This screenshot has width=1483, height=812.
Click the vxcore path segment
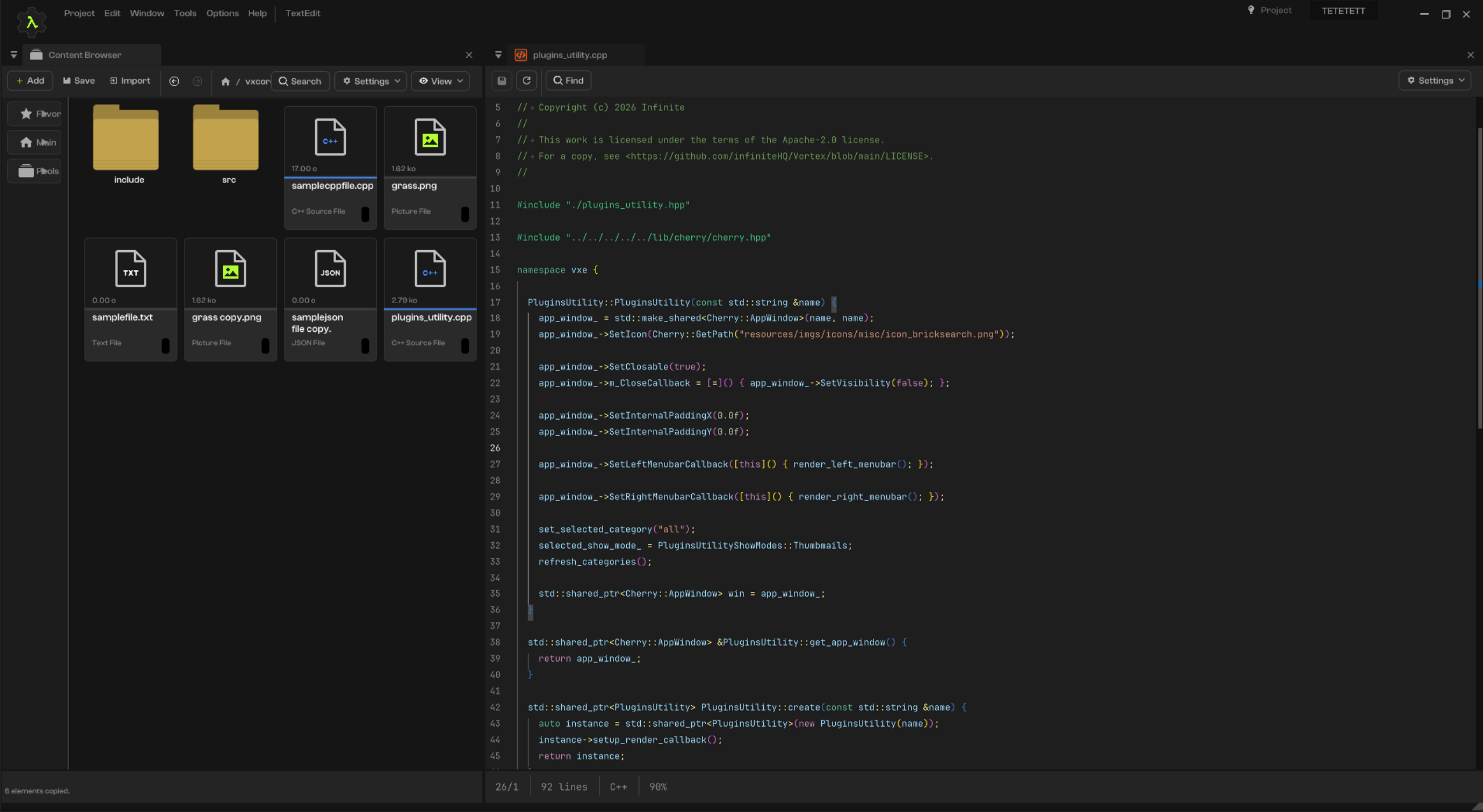tap(258, 81)
